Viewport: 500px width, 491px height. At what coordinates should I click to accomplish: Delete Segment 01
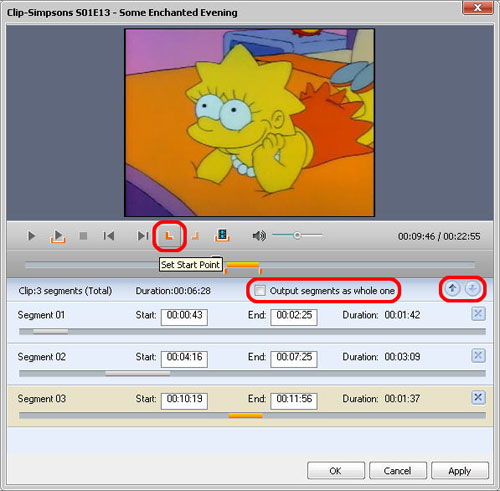click(x=478, y=314)
